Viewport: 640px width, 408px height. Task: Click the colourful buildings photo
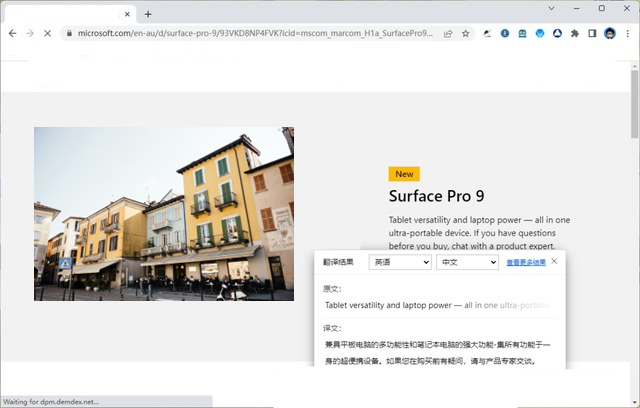(x=164, y=214)
